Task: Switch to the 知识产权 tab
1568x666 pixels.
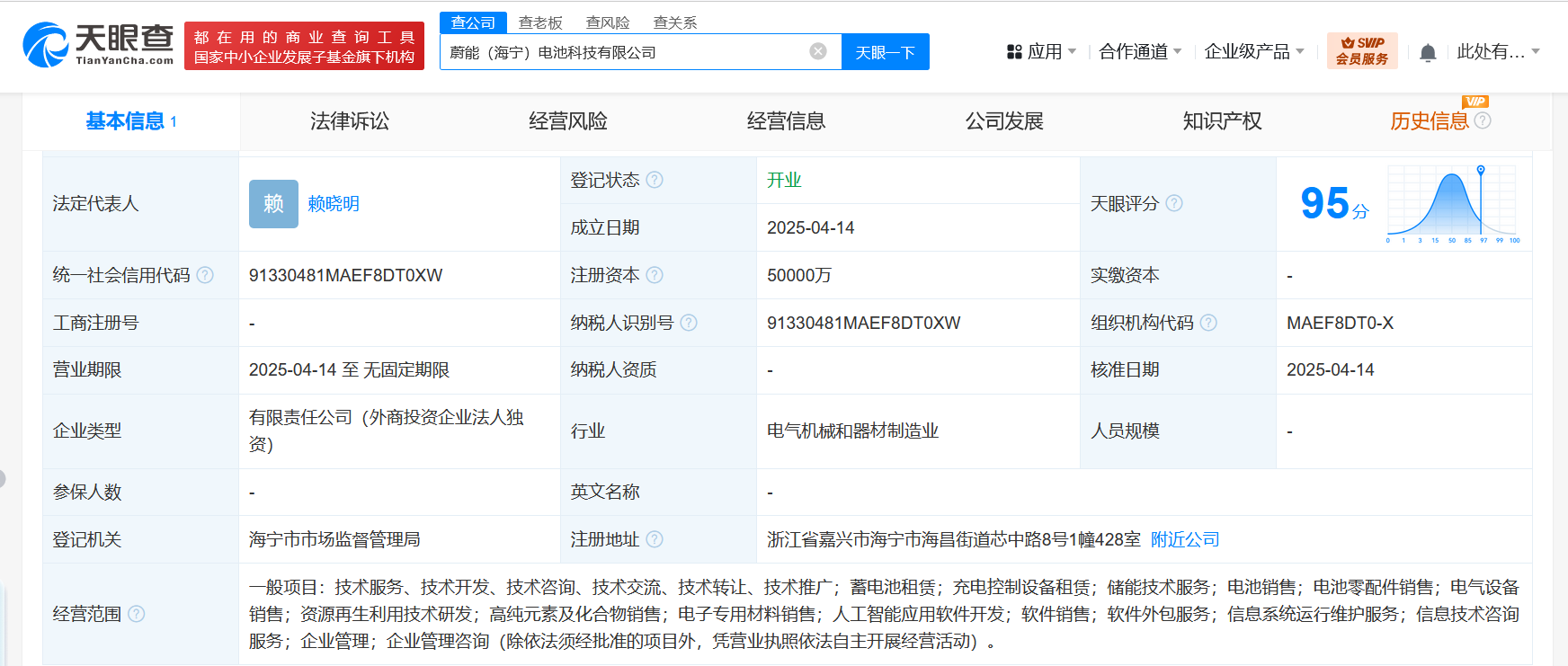Action: click(x=1222, y=121)
